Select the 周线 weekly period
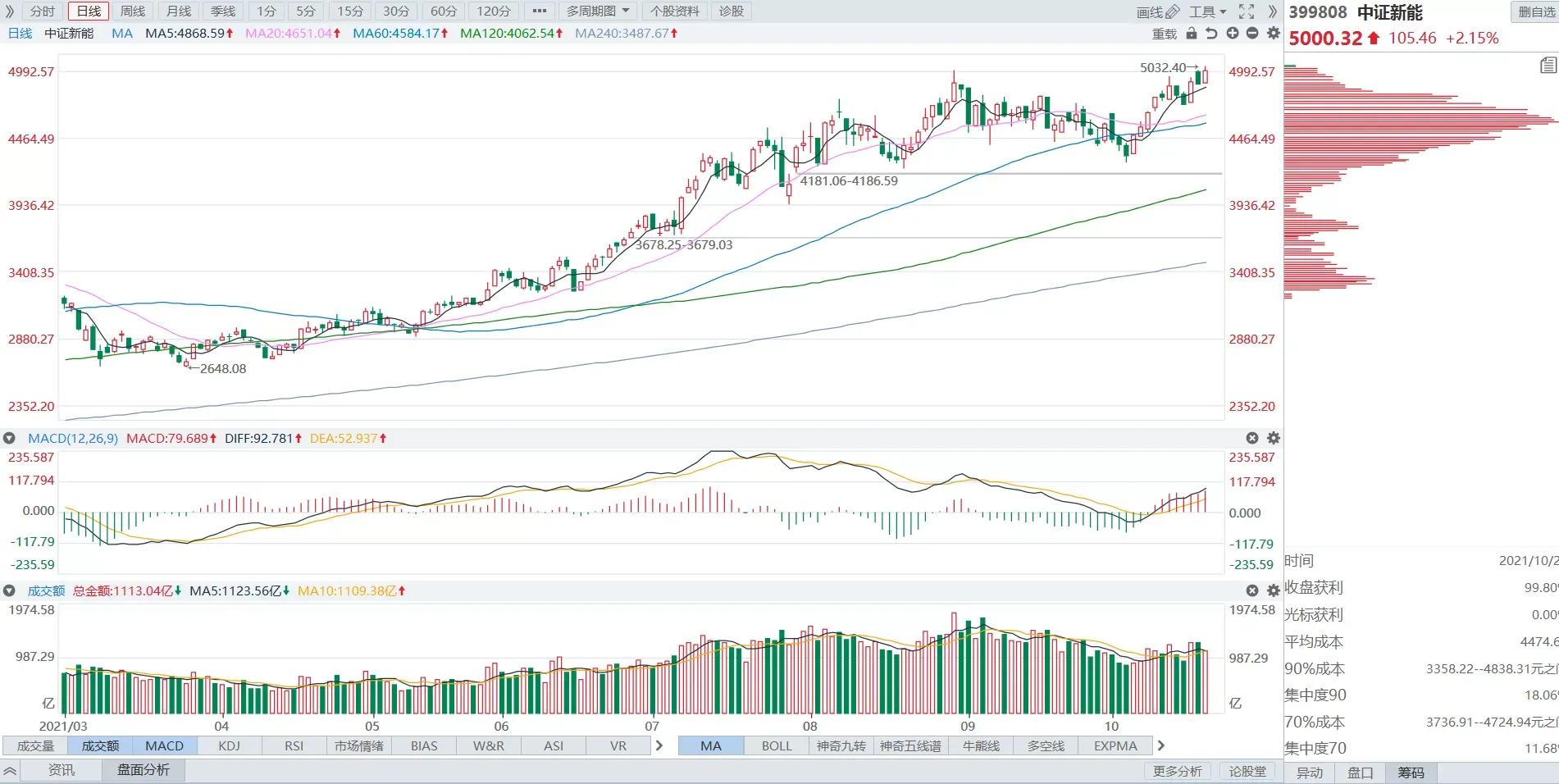Viewport: 1559px width, 784px height. (x=133, y=11)
